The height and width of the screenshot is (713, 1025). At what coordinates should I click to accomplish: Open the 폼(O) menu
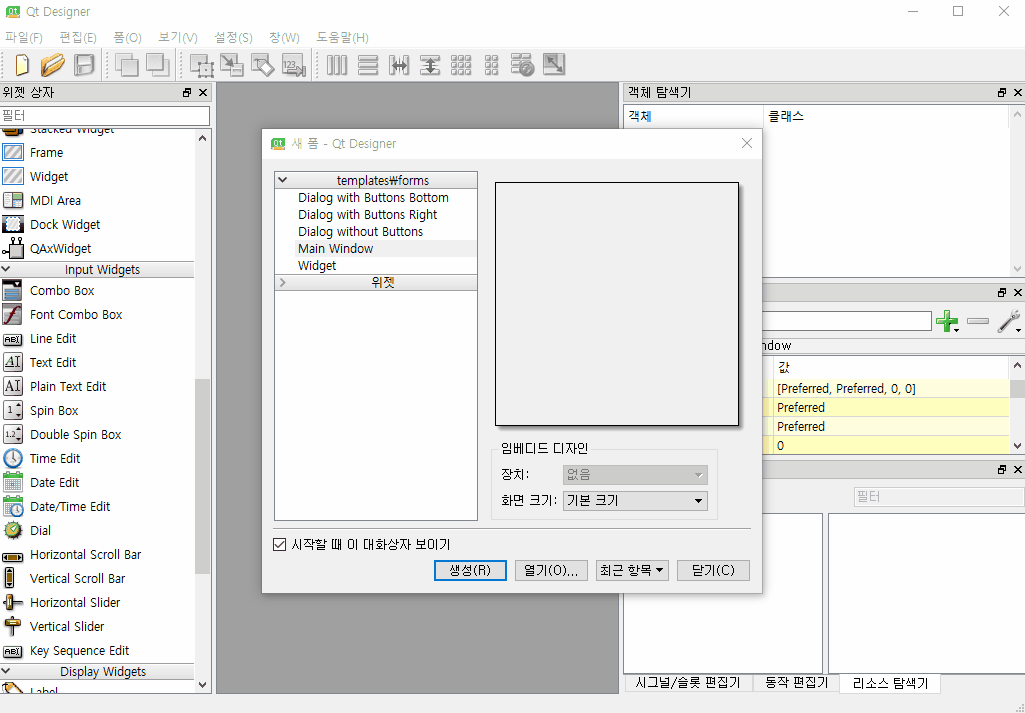pyautogui.click(x=127, y=37)
